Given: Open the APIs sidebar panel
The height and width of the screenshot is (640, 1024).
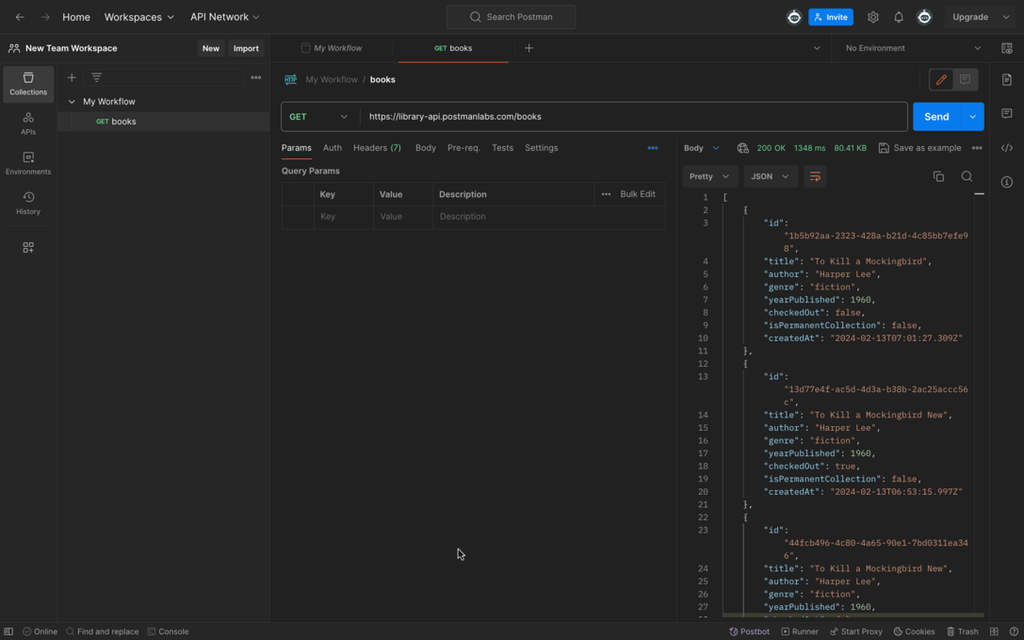Looking at the screenshot, I should 28,124.
